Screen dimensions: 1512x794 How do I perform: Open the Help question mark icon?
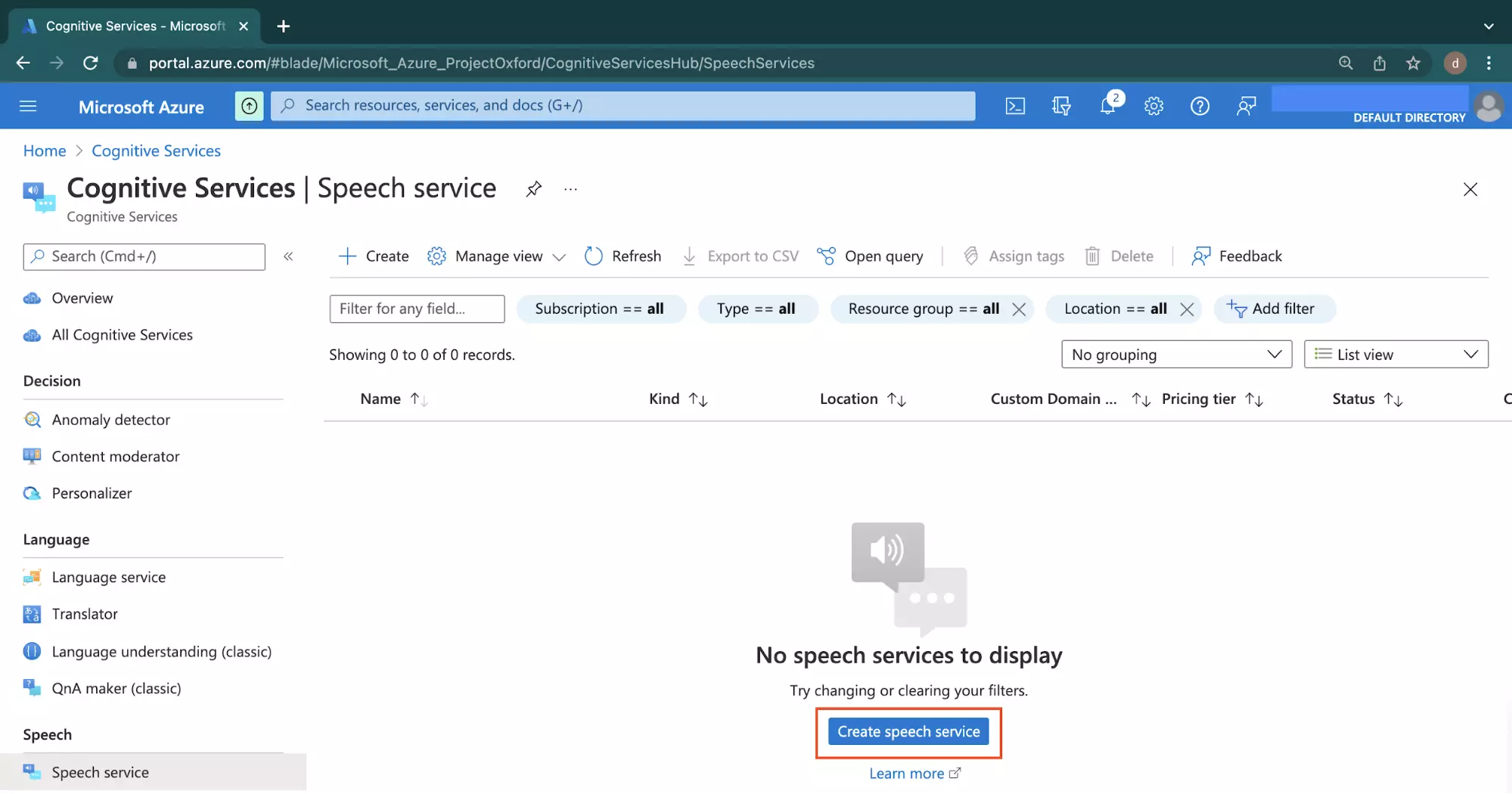pyautogui.click(x=1200, y=107)
